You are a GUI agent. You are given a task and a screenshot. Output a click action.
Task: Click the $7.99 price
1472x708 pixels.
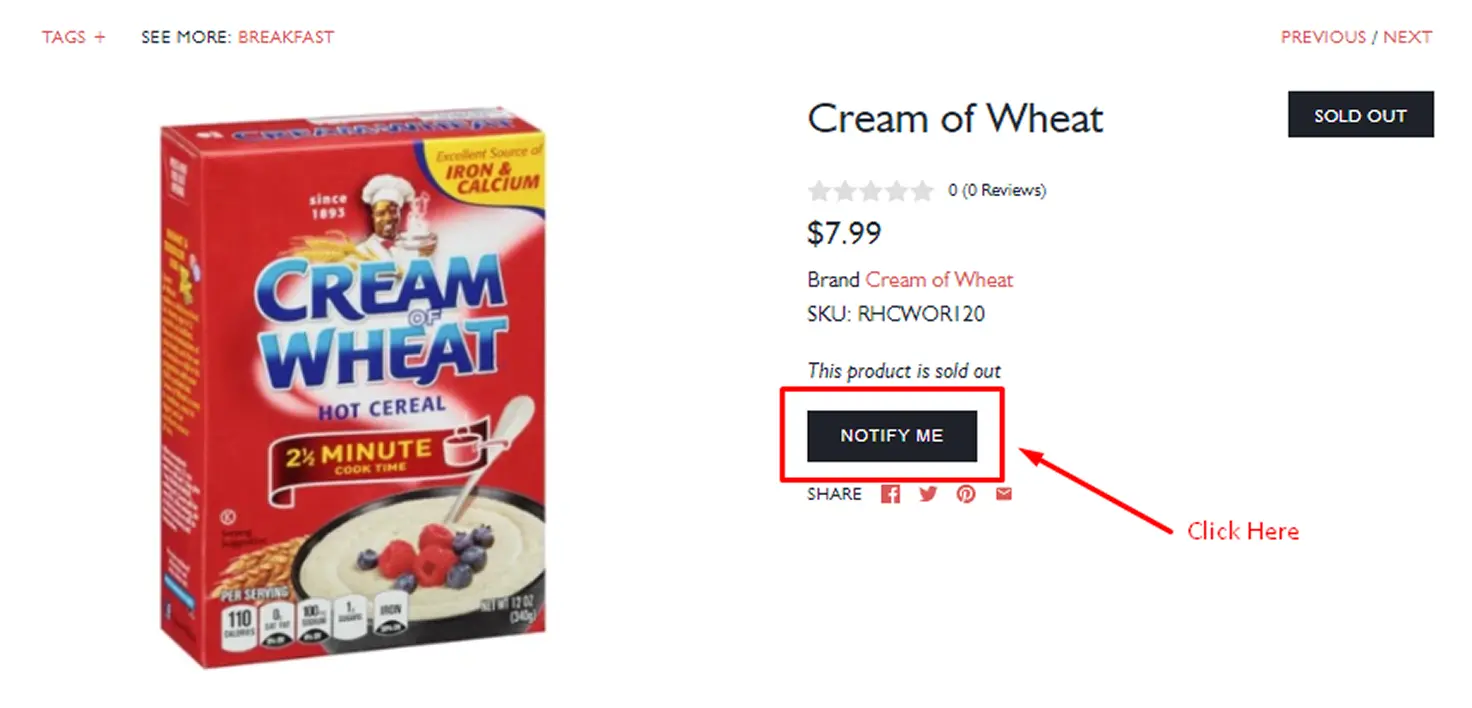pos(844,234)
